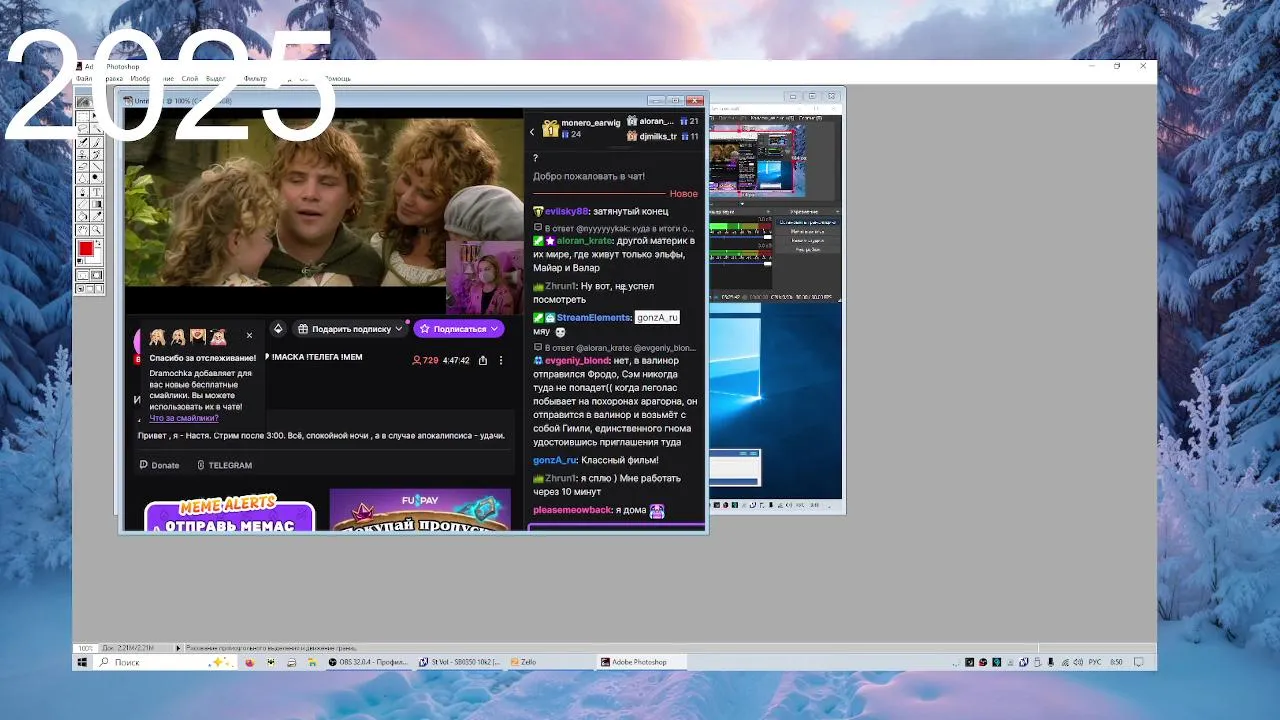
Task: Pick the white background color swatch
Action: [97, 258]
